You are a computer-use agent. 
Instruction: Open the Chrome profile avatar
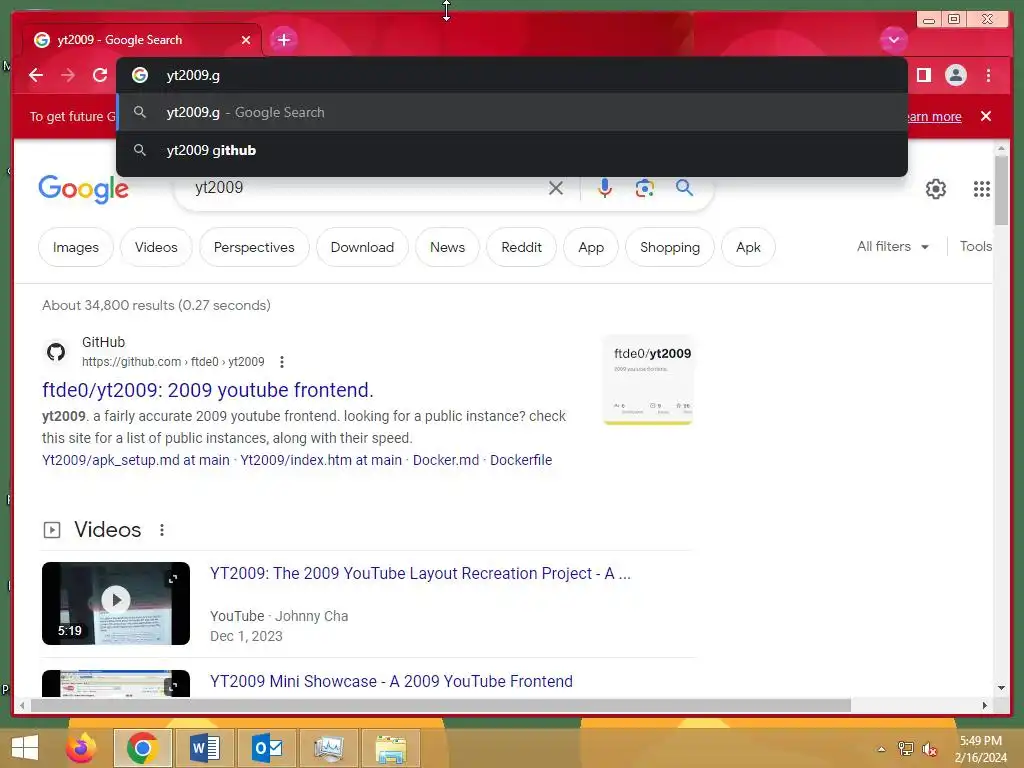pyautogui.click(x=955, y=75)
